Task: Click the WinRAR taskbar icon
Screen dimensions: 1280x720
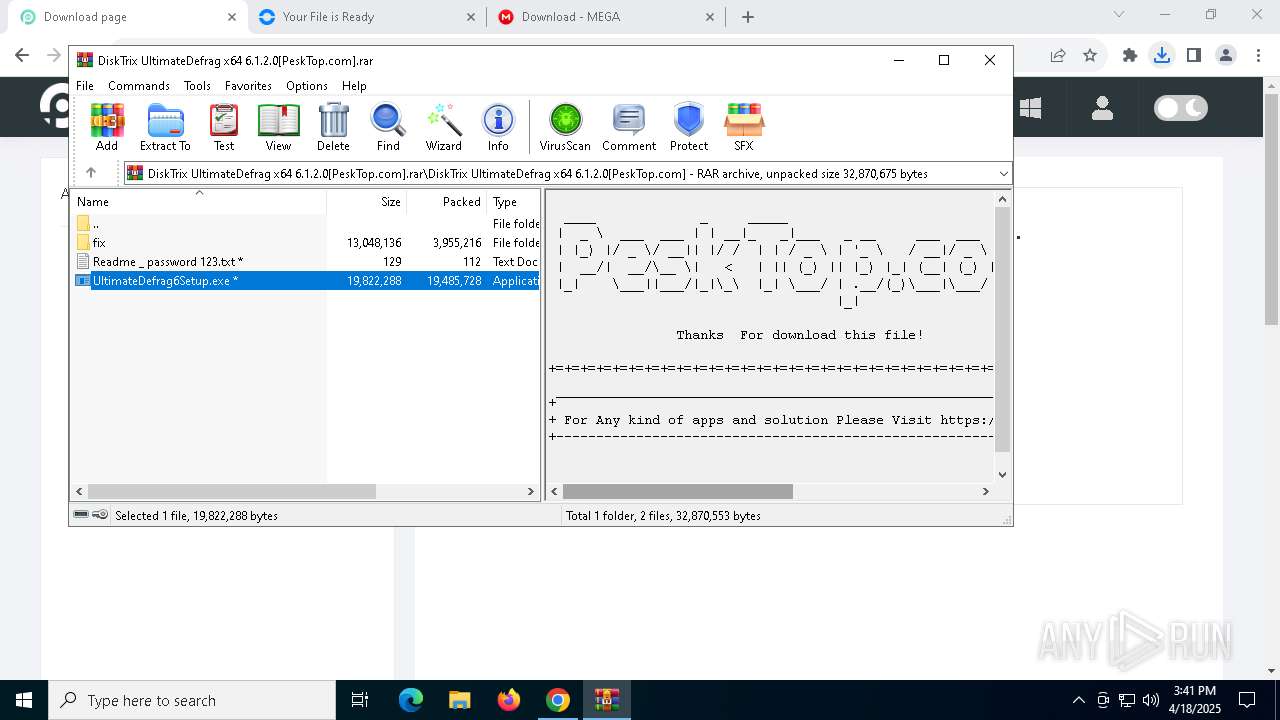Action: pos(606,700)
